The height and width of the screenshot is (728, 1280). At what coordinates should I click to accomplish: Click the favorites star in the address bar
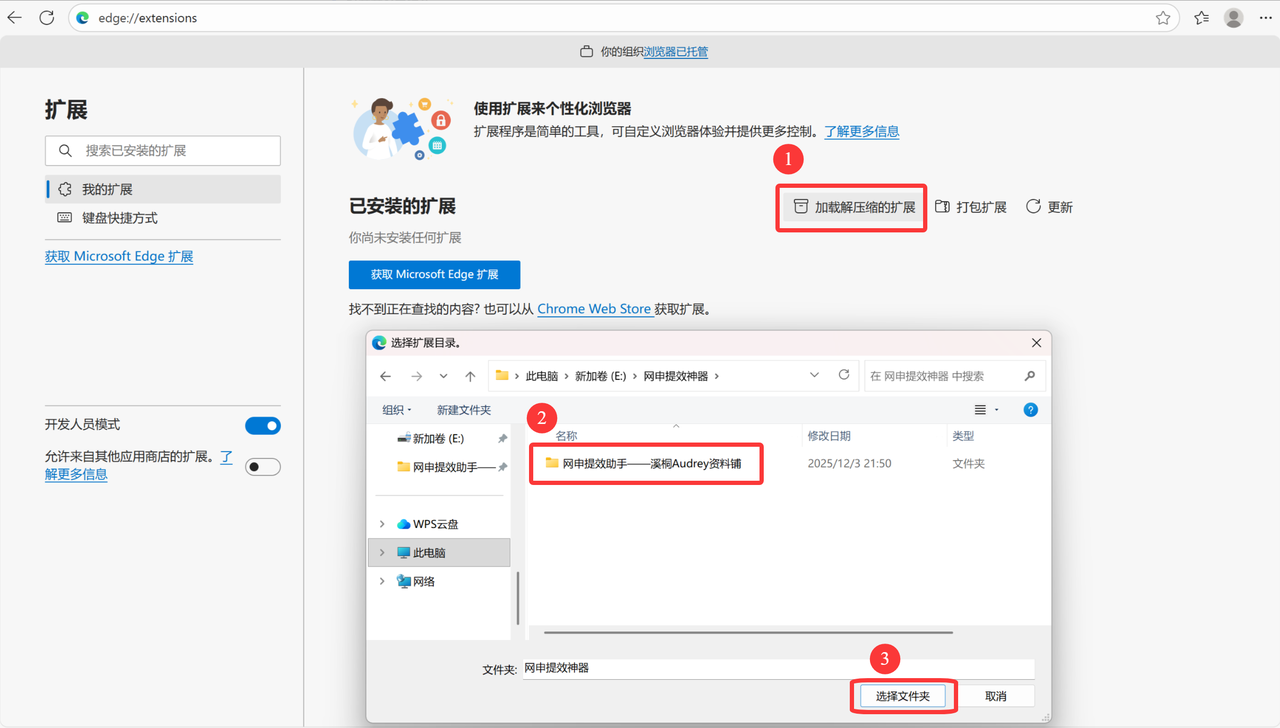tap(1163, 17)
